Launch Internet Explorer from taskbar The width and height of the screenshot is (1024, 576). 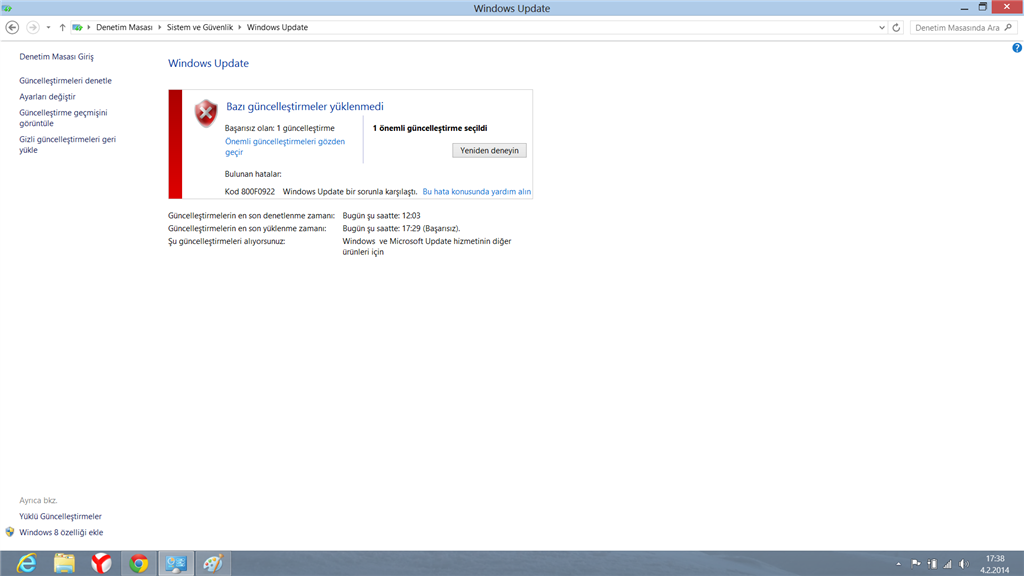coord(26,563)
